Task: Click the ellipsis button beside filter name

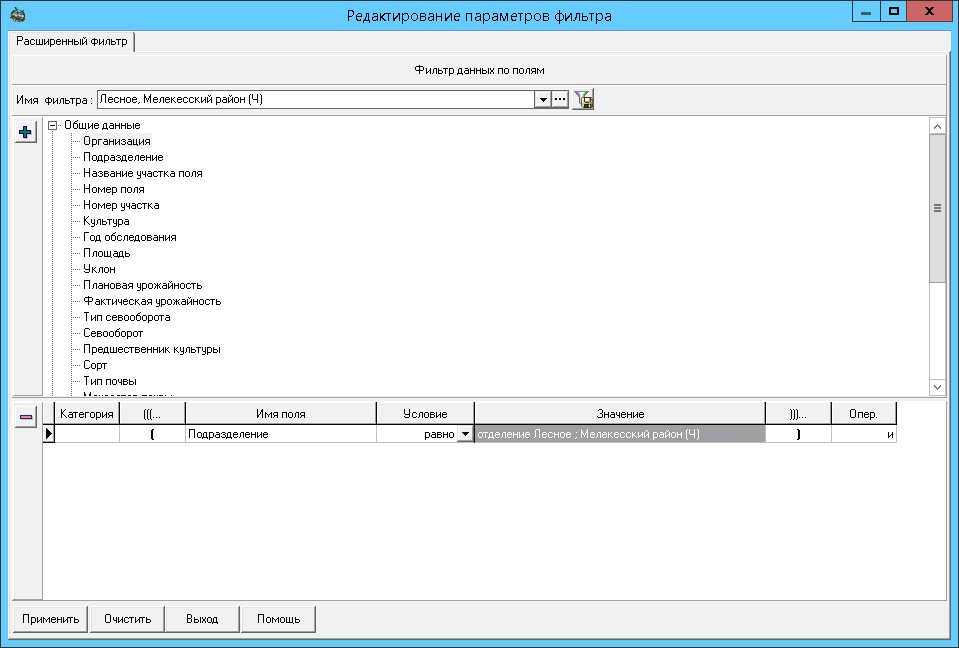Action: point(560,99)
